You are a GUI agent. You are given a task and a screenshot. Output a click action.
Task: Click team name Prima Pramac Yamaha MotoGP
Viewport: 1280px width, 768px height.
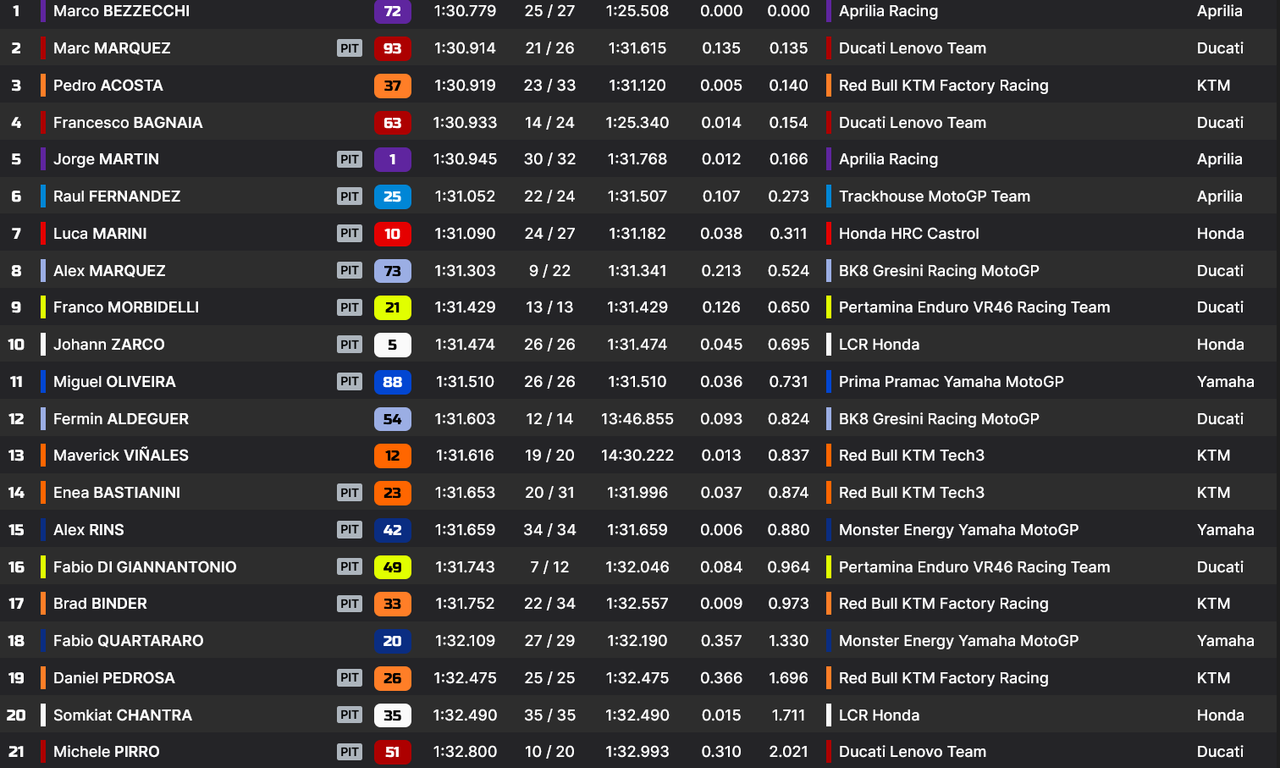[951, 381]
